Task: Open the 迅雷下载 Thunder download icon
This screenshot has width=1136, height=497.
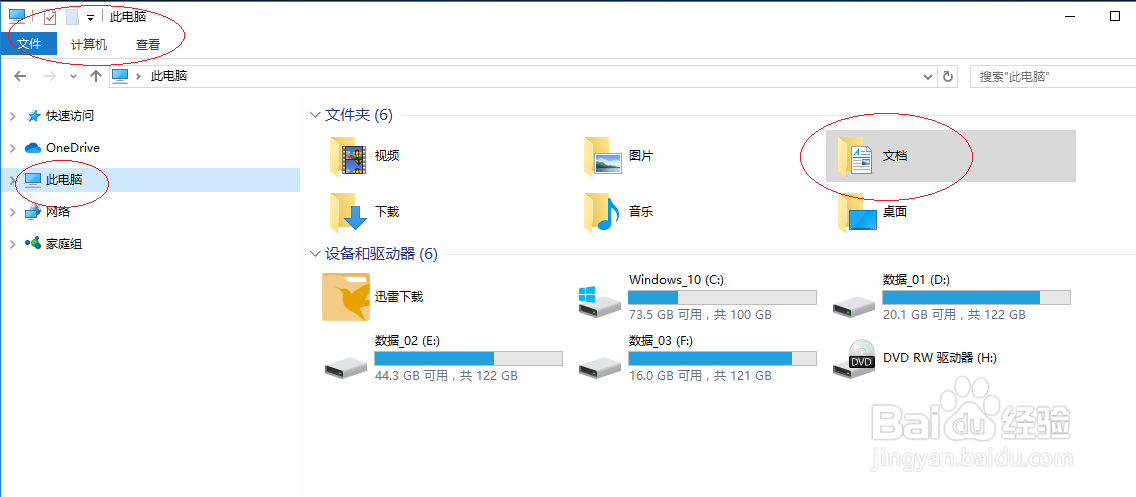Action: point(346,297)
